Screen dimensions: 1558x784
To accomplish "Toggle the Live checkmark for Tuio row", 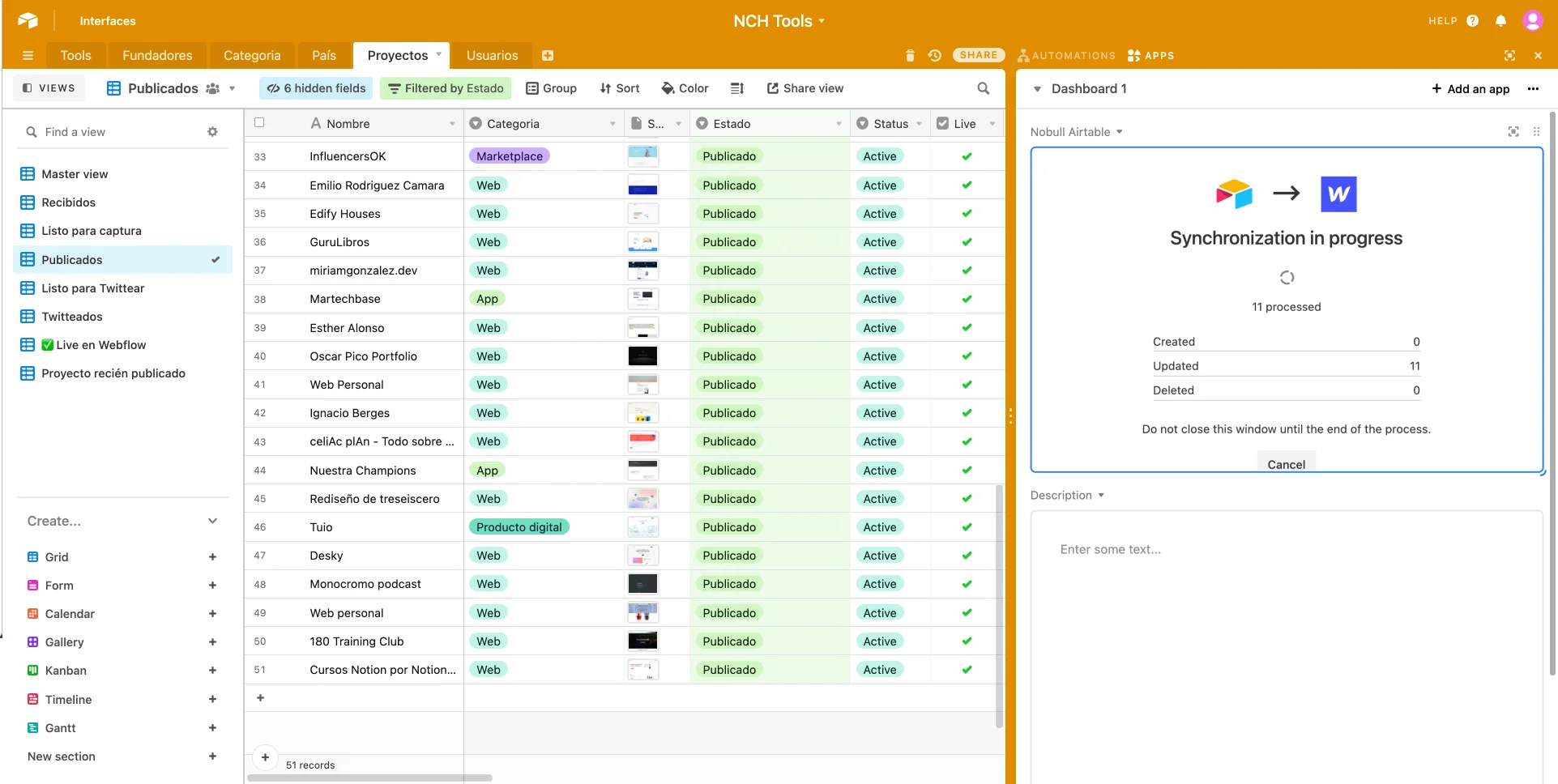I will [967, 527].
